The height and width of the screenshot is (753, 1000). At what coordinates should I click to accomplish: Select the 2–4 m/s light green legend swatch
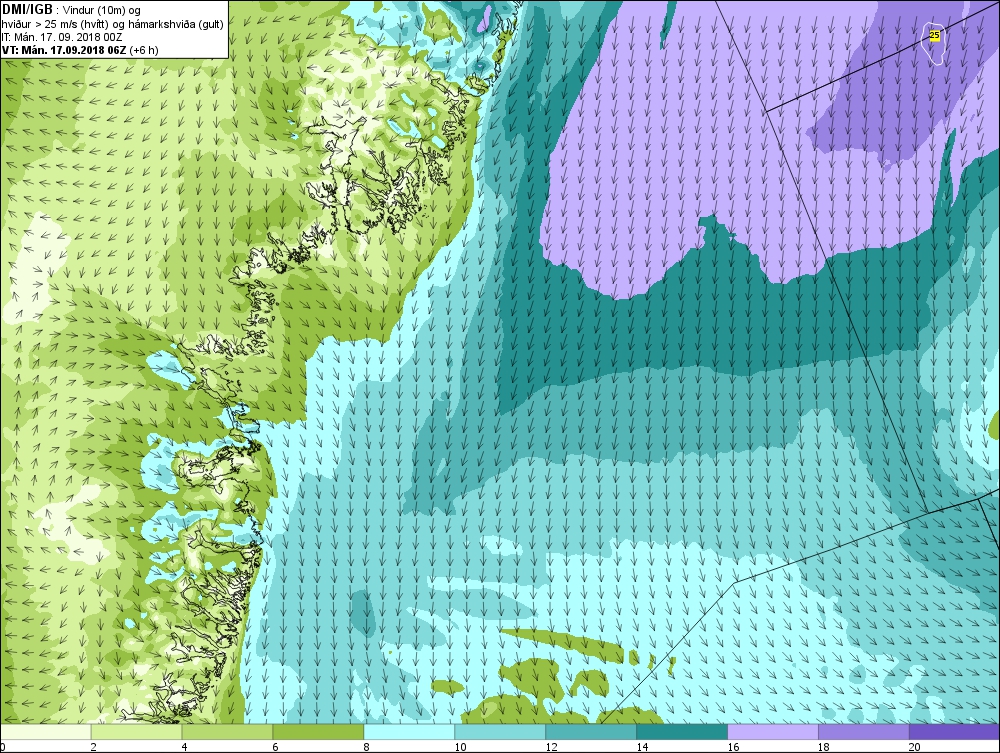click(136, 732)
